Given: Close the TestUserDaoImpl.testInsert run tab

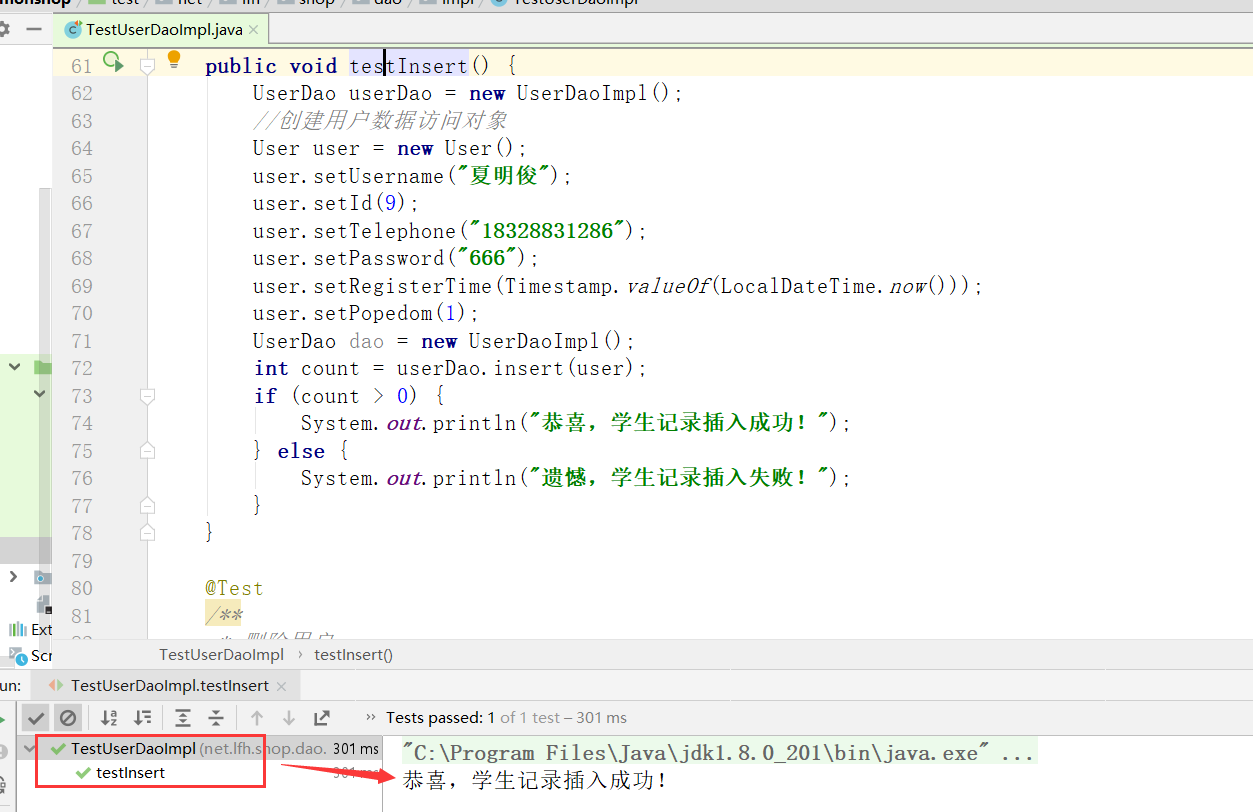Looking at the screenshot, I should coord(282,686).
